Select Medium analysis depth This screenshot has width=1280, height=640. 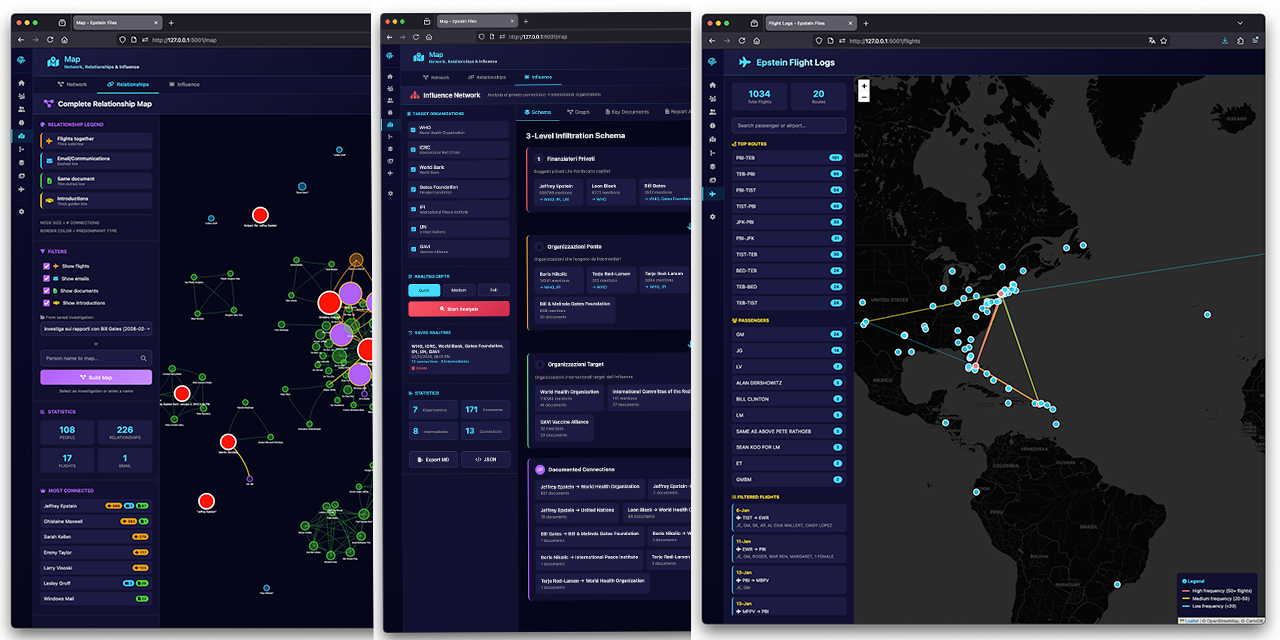tap(459, 290)
